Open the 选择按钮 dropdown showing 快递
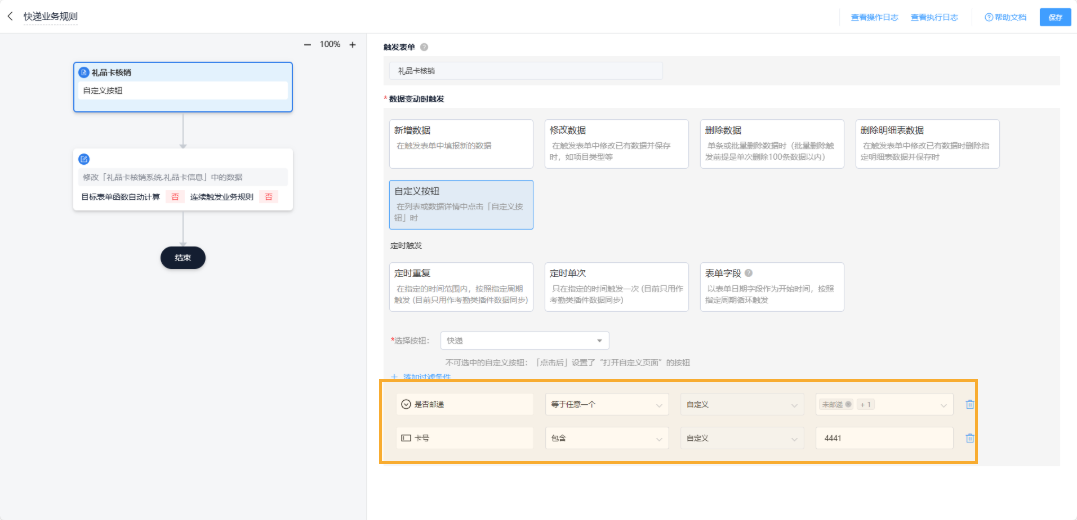The width and height of the screenshot is (1077, 520). coord(525,340)
